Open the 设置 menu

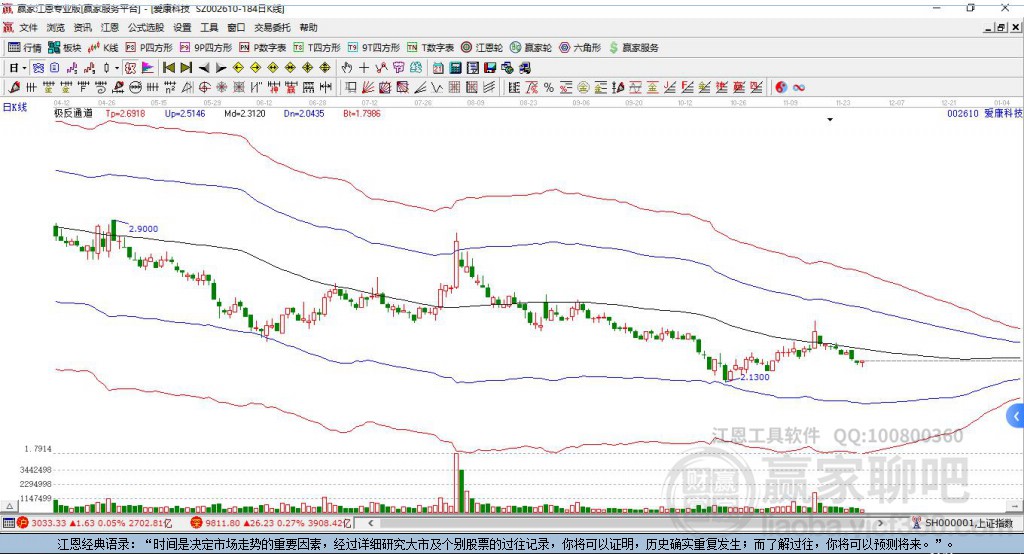pyautogui.click(x=182, y=27)
